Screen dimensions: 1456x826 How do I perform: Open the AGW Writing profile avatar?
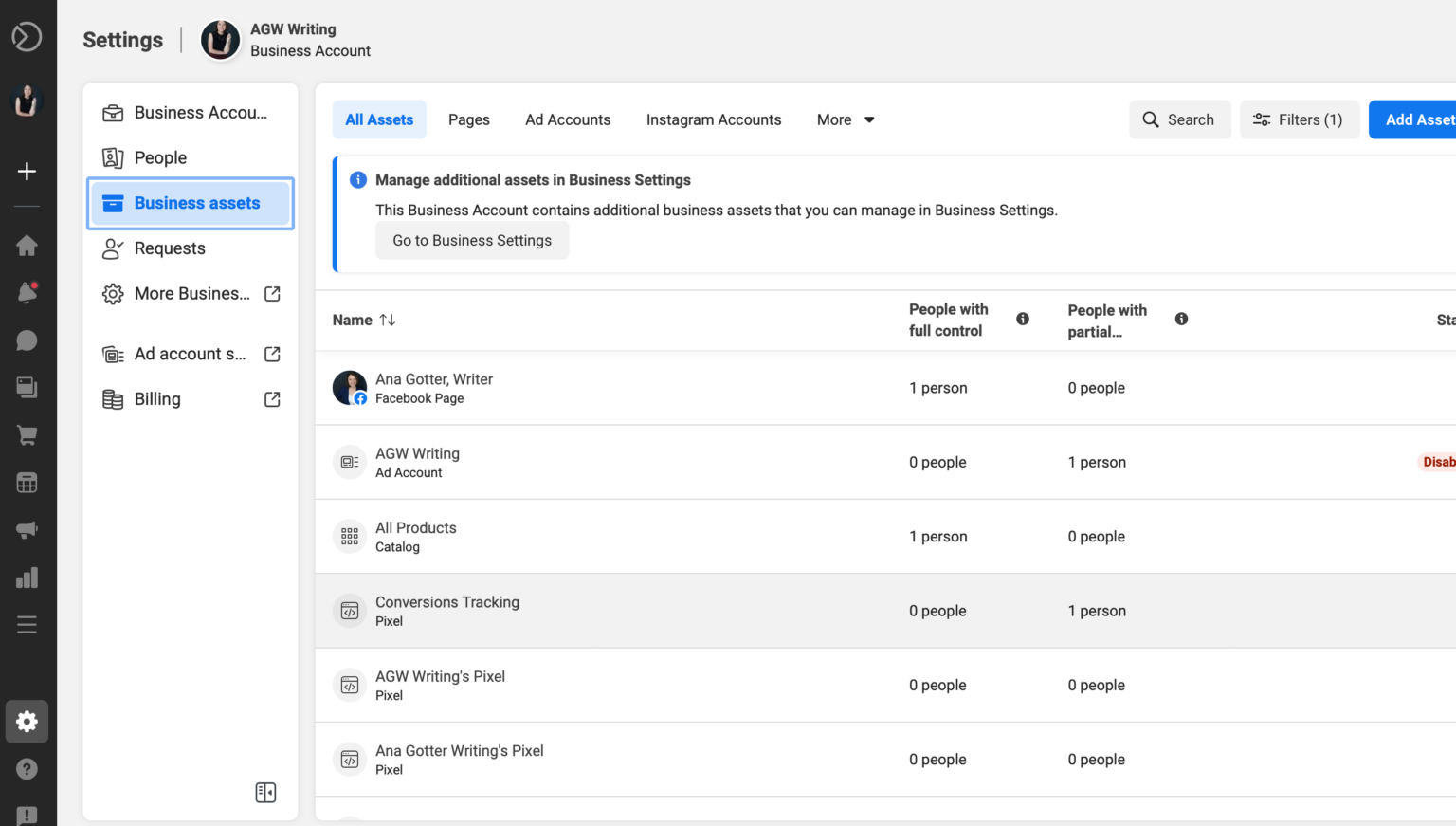click(220, 40)
